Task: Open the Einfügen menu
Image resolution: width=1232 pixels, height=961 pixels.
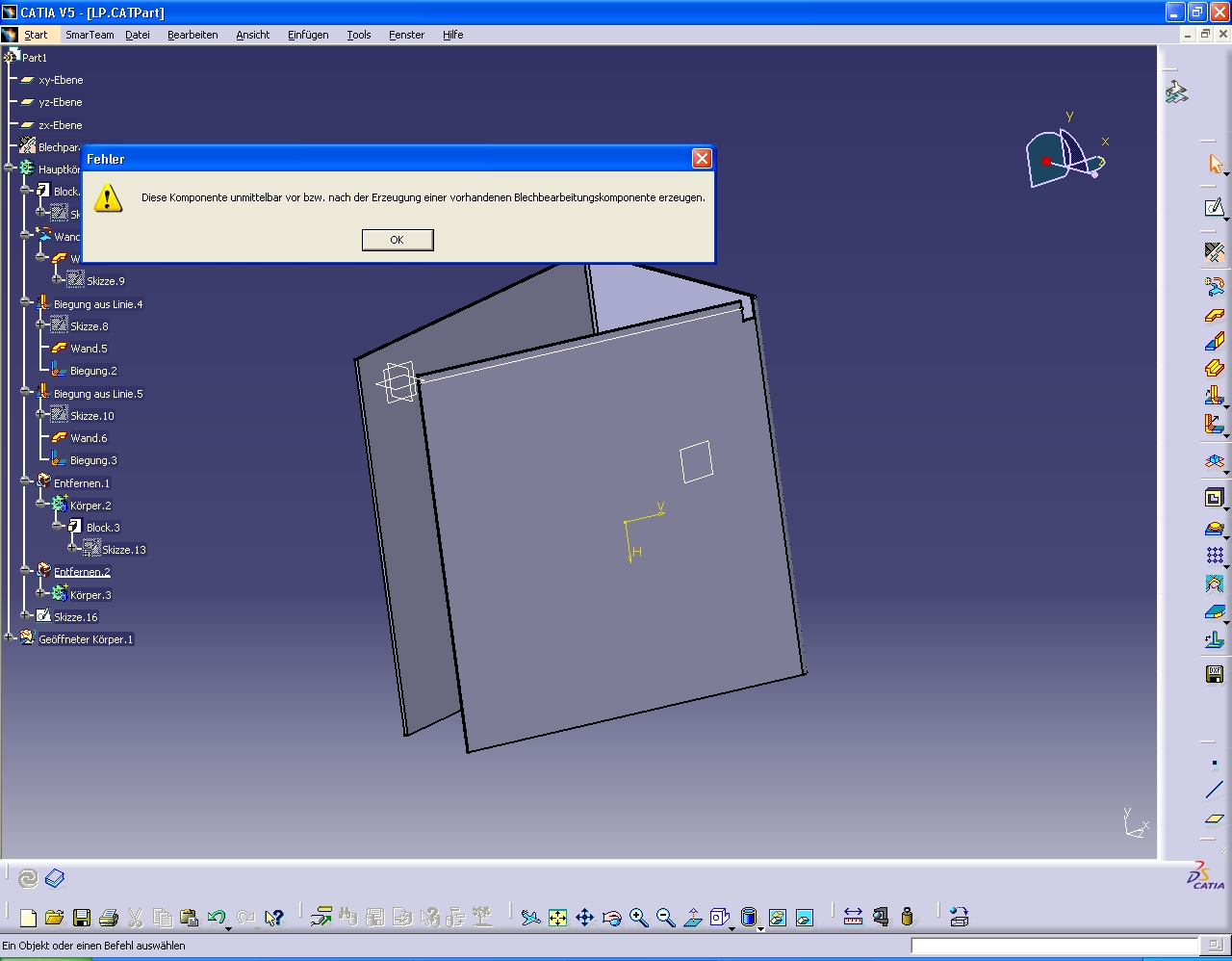Action: click(308, 35)
